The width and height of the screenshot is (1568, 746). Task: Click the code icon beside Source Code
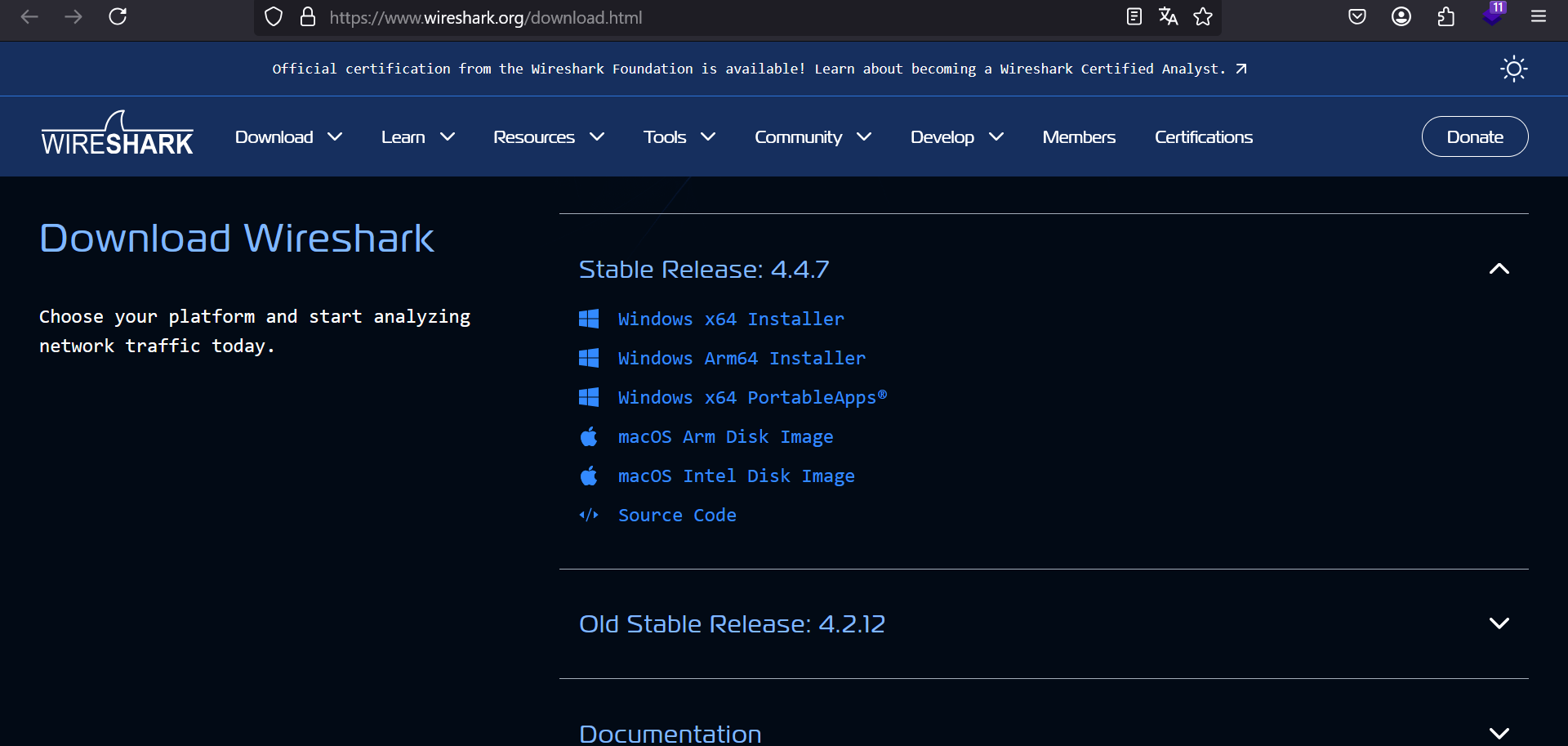click(x=589, y=515)
